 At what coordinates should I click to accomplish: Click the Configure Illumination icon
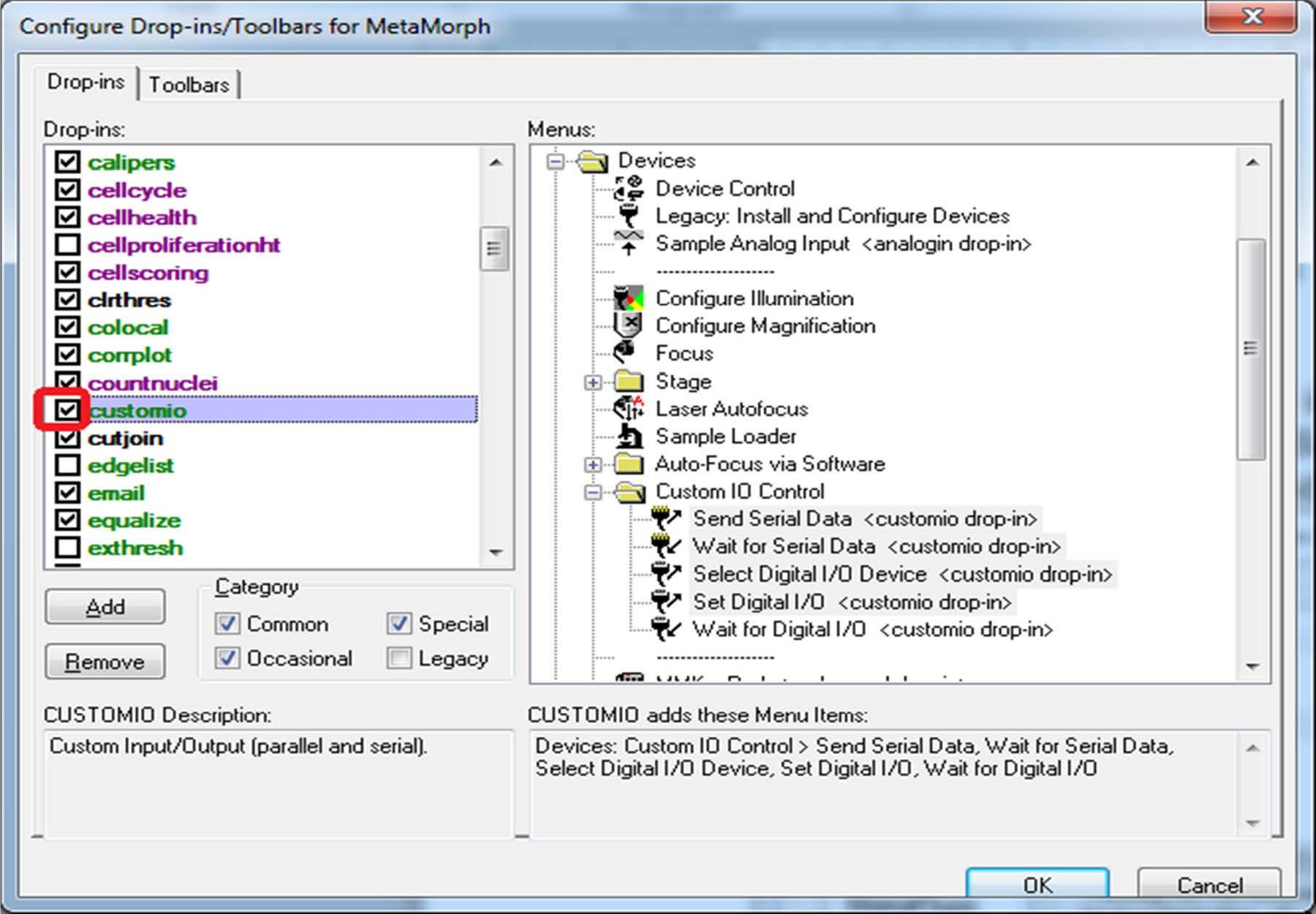click(x=628, y=298)
